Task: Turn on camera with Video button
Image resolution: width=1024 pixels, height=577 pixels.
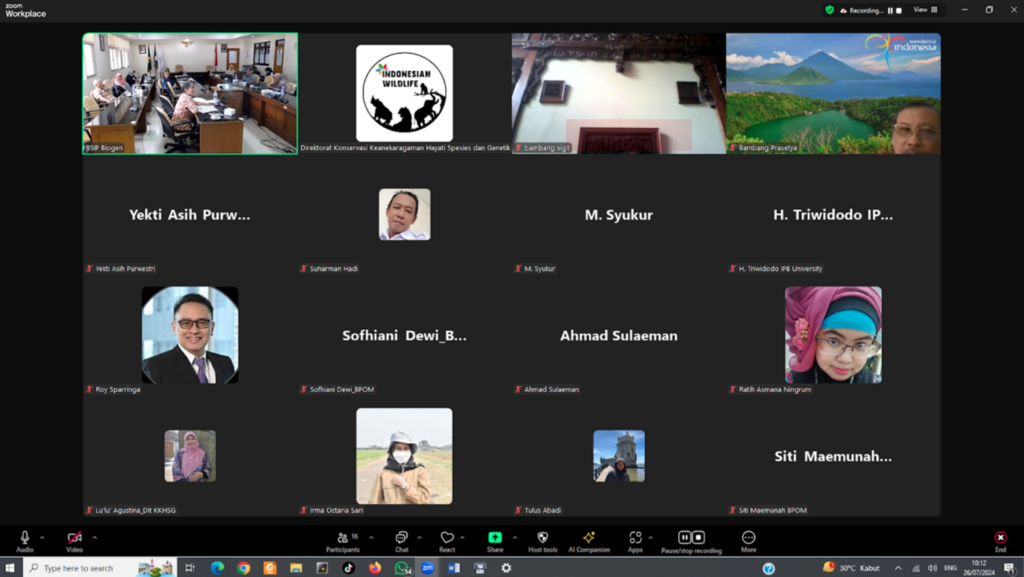Action: point(74,540)
